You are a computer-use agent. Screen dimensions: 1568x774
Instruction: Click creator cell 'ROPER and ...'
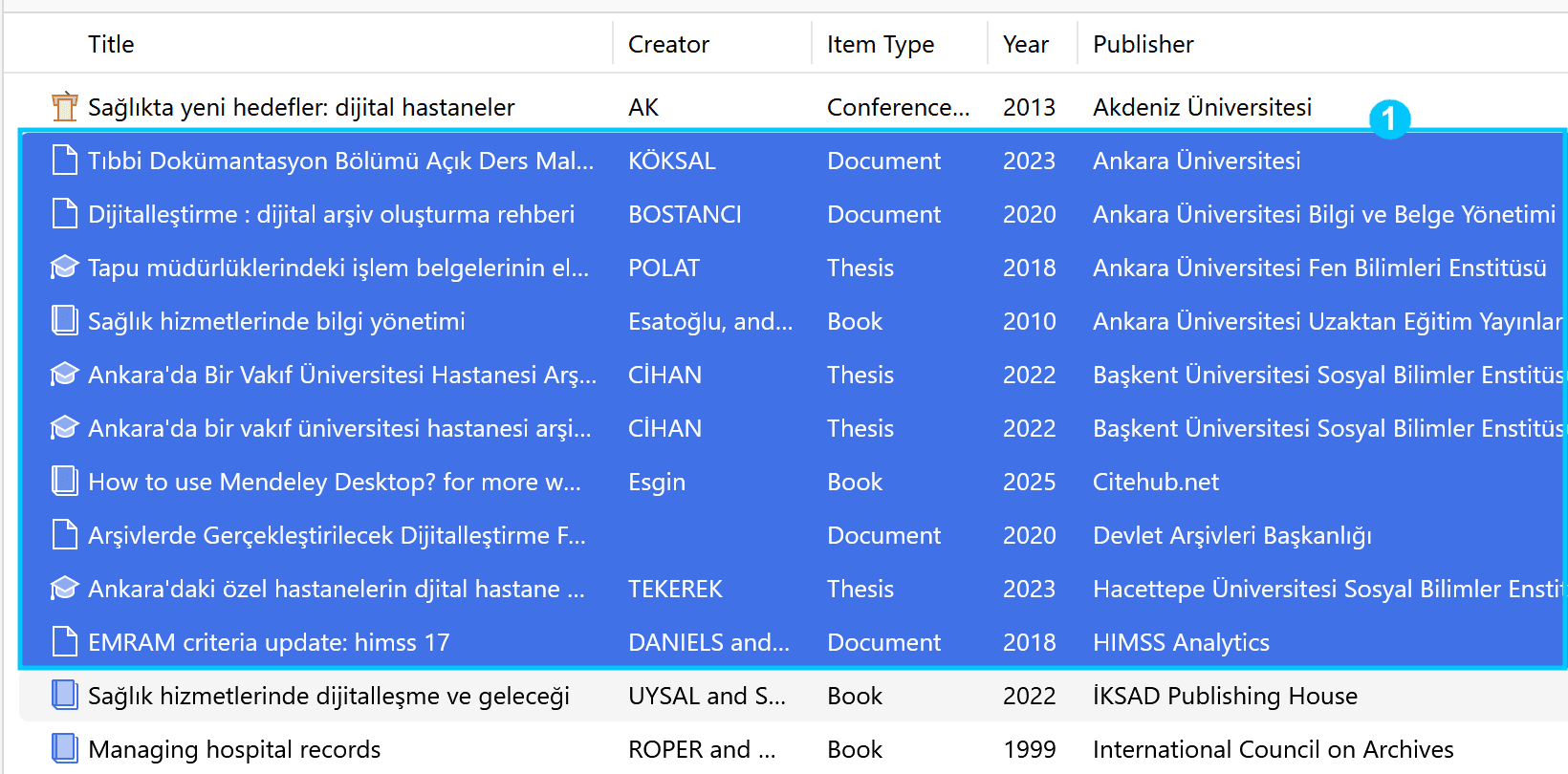click(x=702, y=749)
